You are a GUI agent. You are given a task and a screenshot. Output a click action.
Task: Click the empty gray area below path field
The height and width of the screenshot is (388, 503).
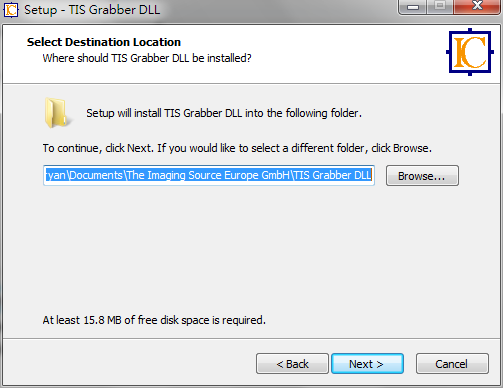pyautogui.click(x=250, y=250)
